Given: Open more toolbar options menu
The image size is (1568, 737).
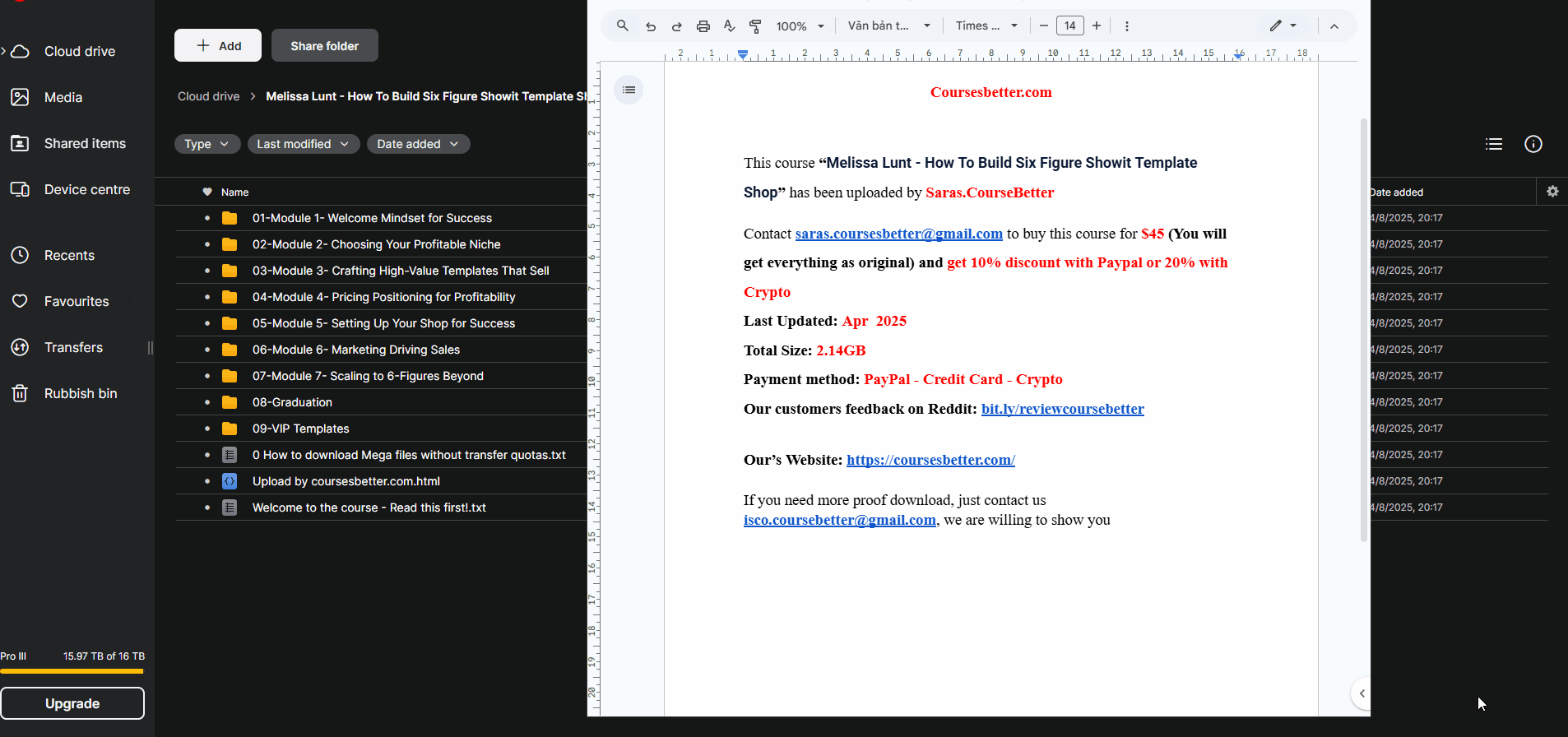Looking at the screenshot, I should (1127, 26).
